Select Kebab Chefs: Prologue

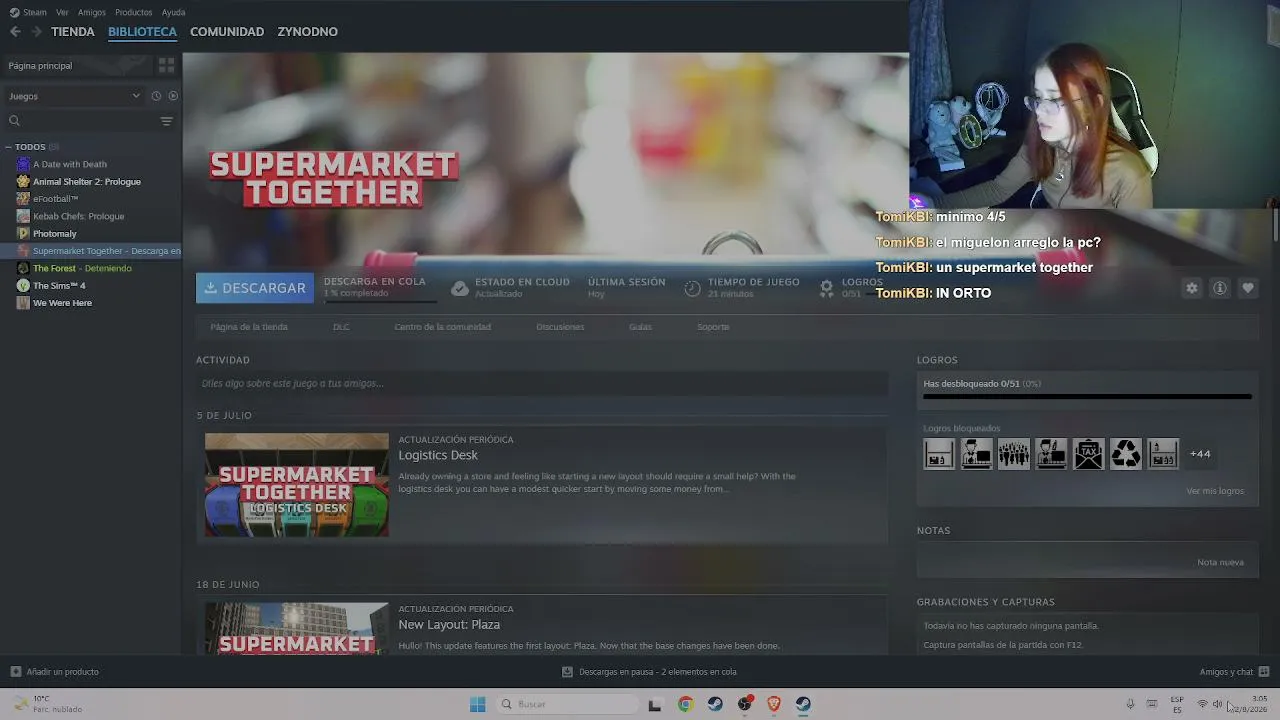(79, 216)
